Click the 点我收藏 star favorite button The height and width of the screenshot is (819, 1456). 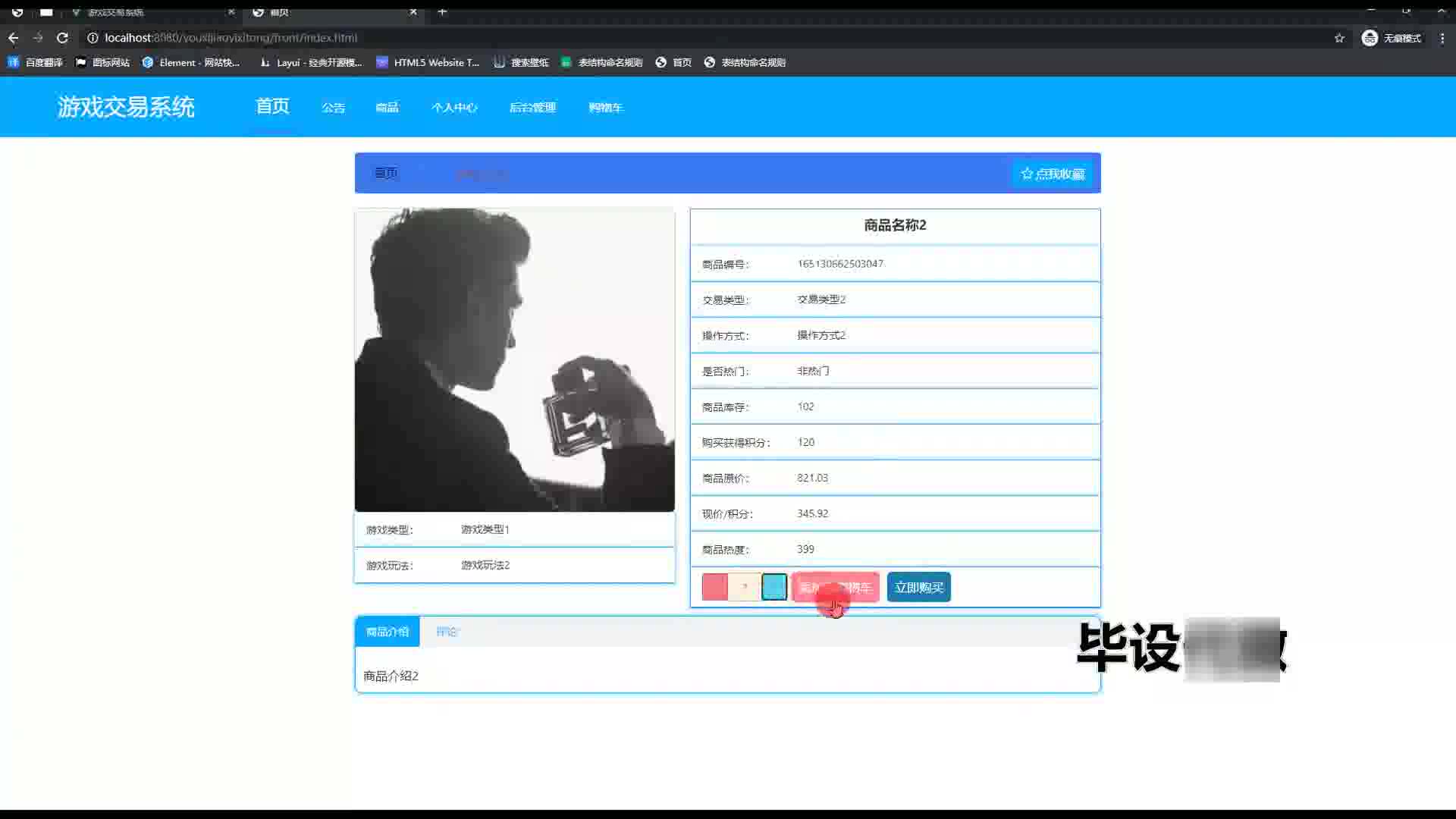[x=1053, y=174]
